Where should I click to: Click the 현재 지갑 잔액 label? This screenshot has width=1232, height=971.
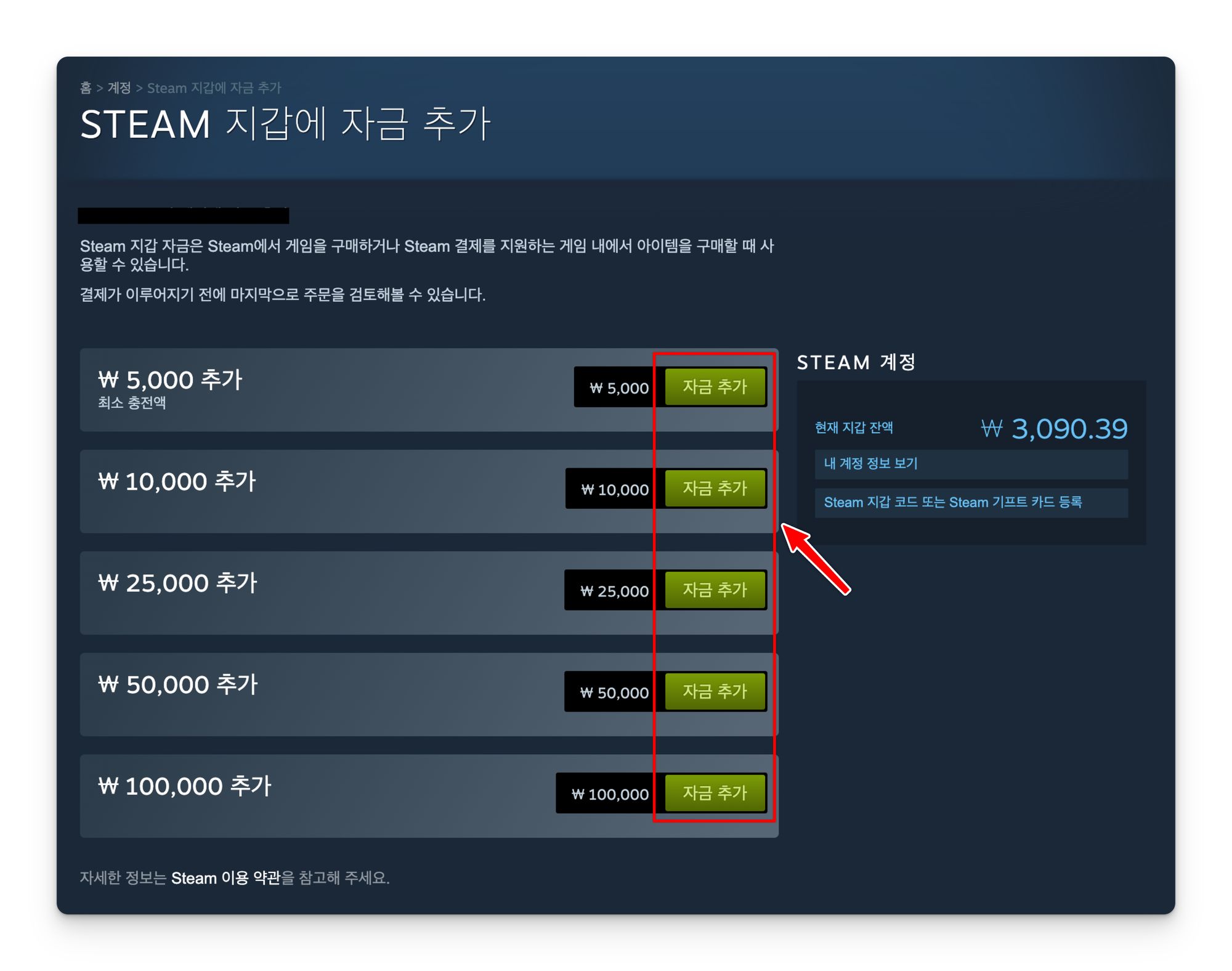pyautogui.click(x=854, y=428)
